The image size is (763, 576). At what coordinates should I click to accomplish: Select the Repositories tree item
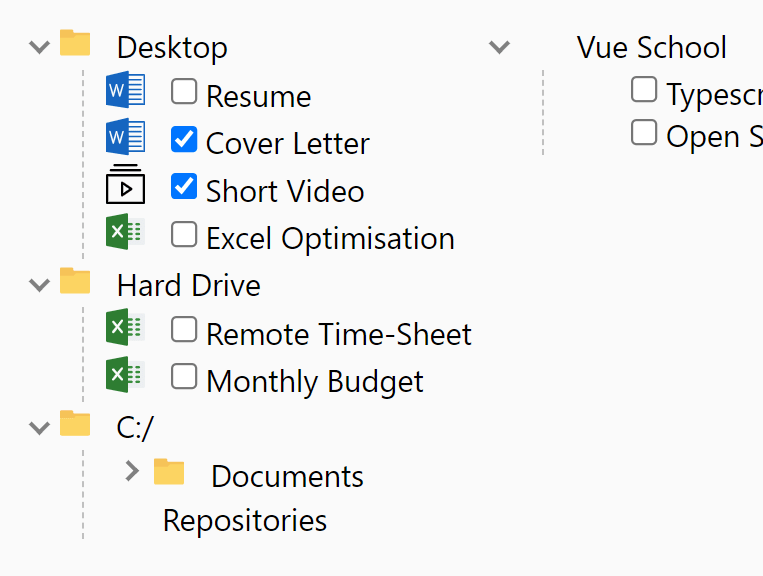coord(245,521)
